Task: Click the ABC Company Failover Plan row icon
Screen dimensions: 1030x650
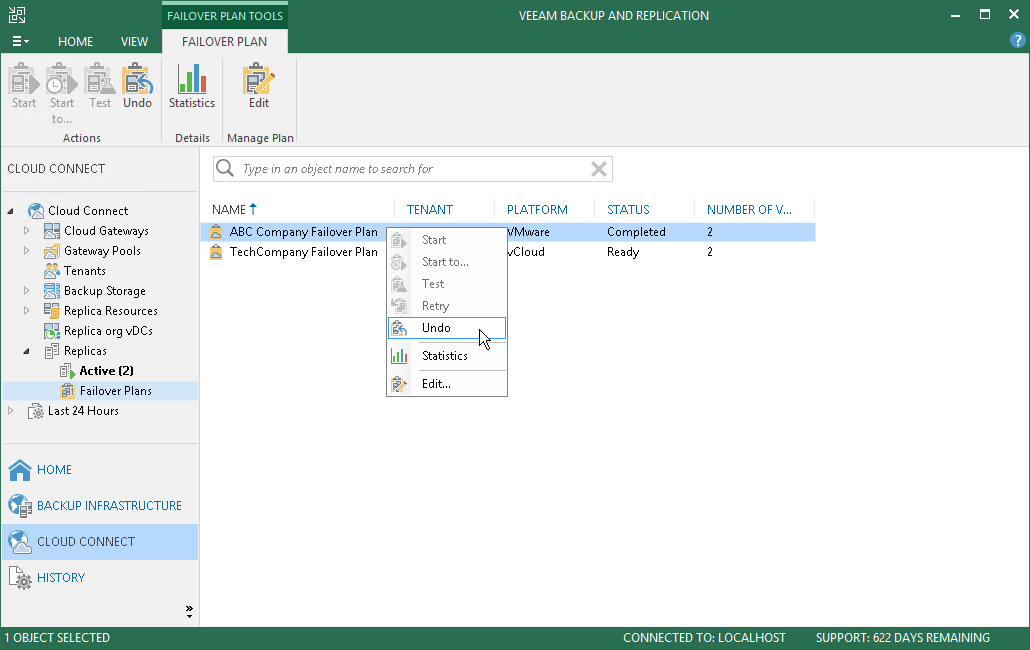Action: click(216, 232)
